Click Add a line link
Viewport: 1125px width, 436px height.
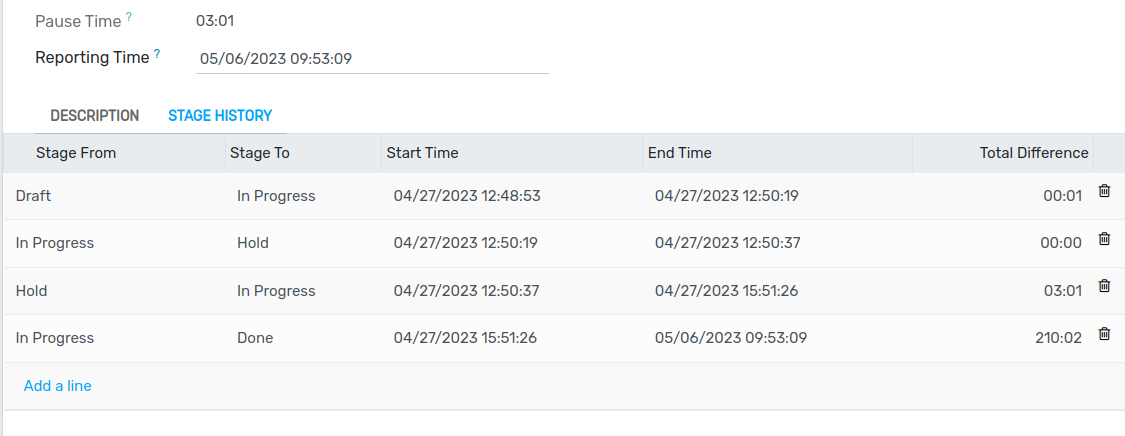[x=57, y=386]
